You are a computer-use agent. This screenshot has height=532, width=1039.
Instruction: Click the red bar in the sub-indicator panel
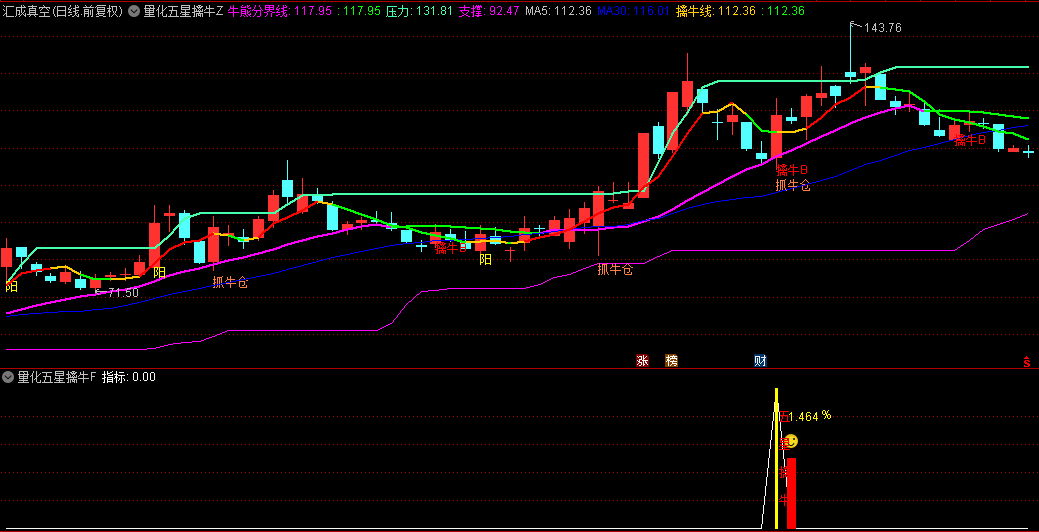(x=791, y=493)
